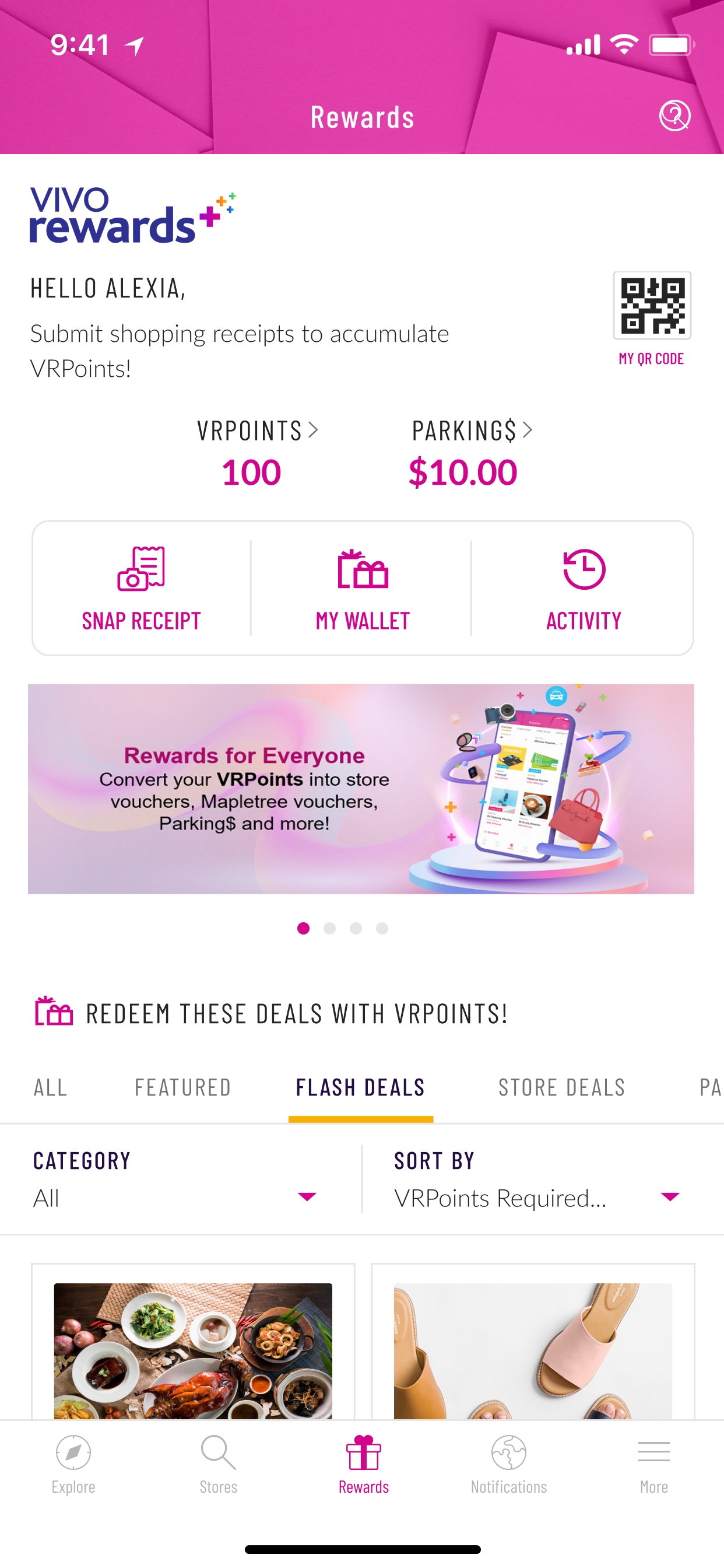Open the My Wallet gift icon
This screenshot has height=1568, width=724.
363,569
